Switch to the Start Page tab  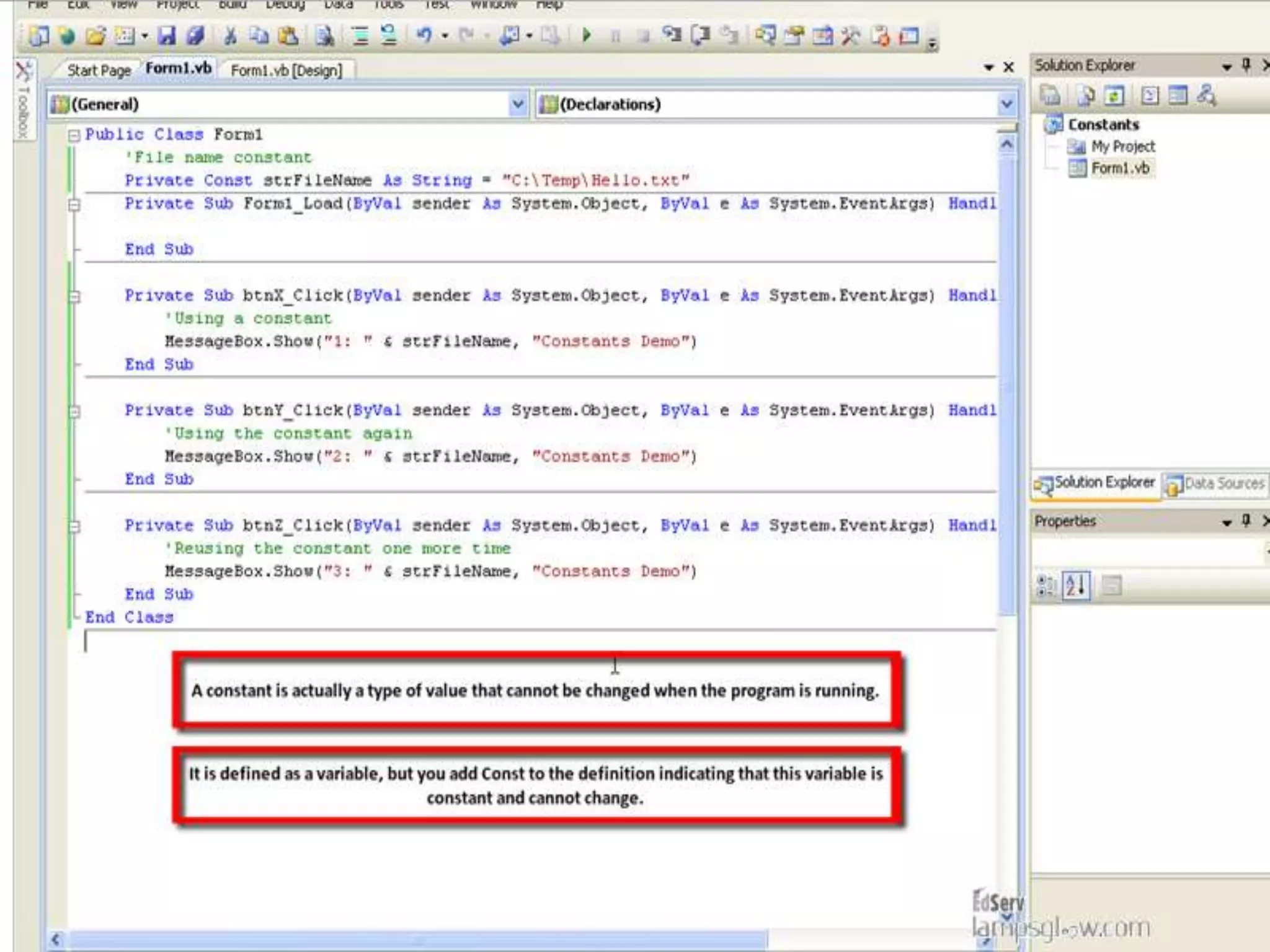tap(99, 70)
